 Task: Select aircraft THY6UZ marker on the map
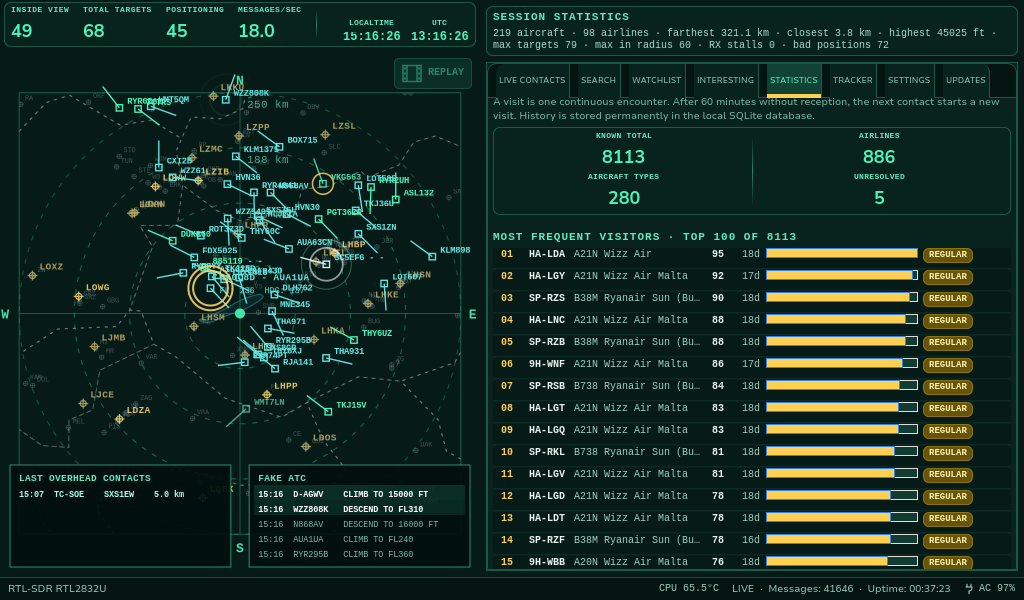point(353,339)
